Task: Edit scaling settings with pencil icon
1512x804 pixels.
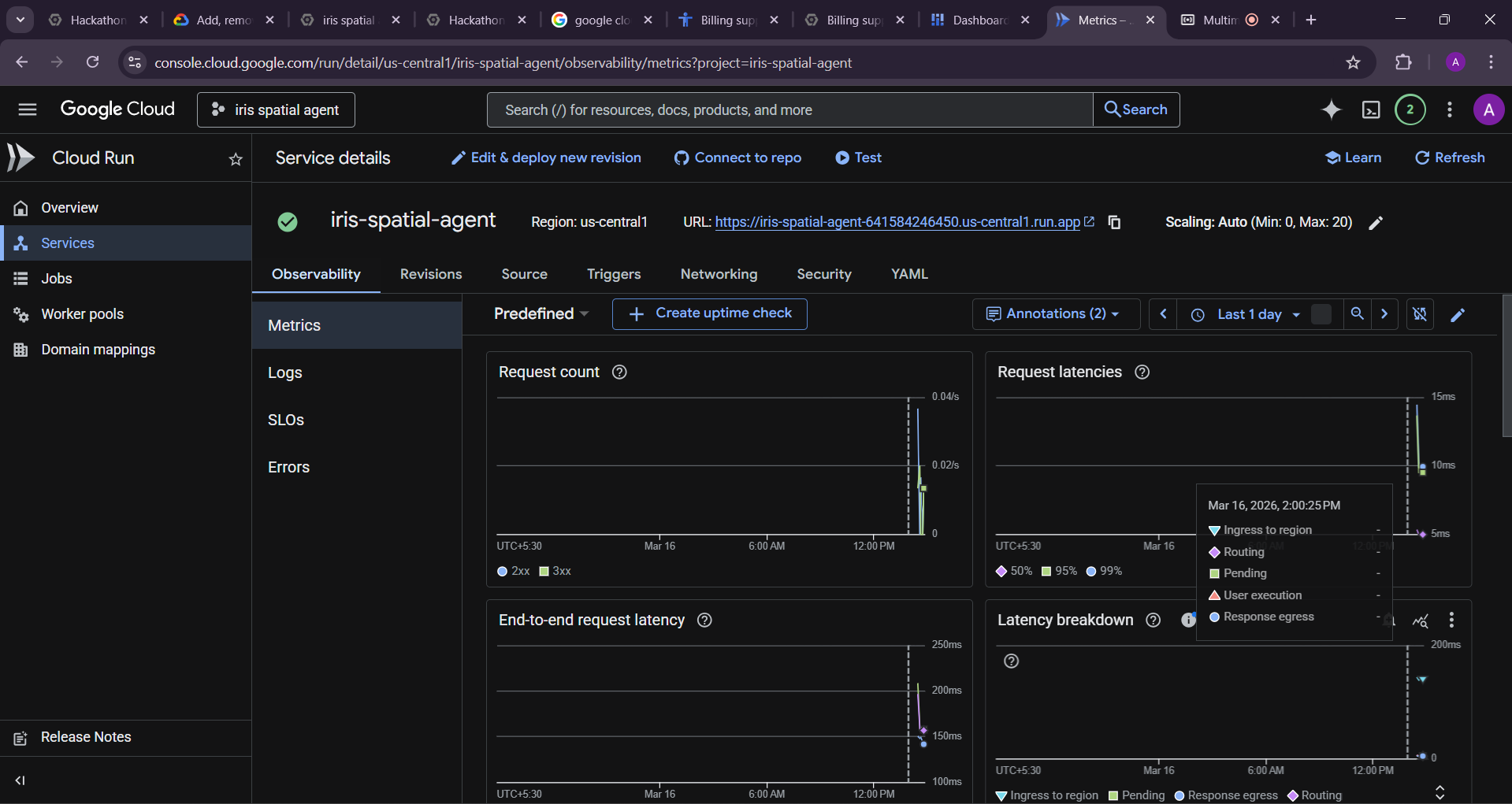Action: click(x=1376, y=223)
